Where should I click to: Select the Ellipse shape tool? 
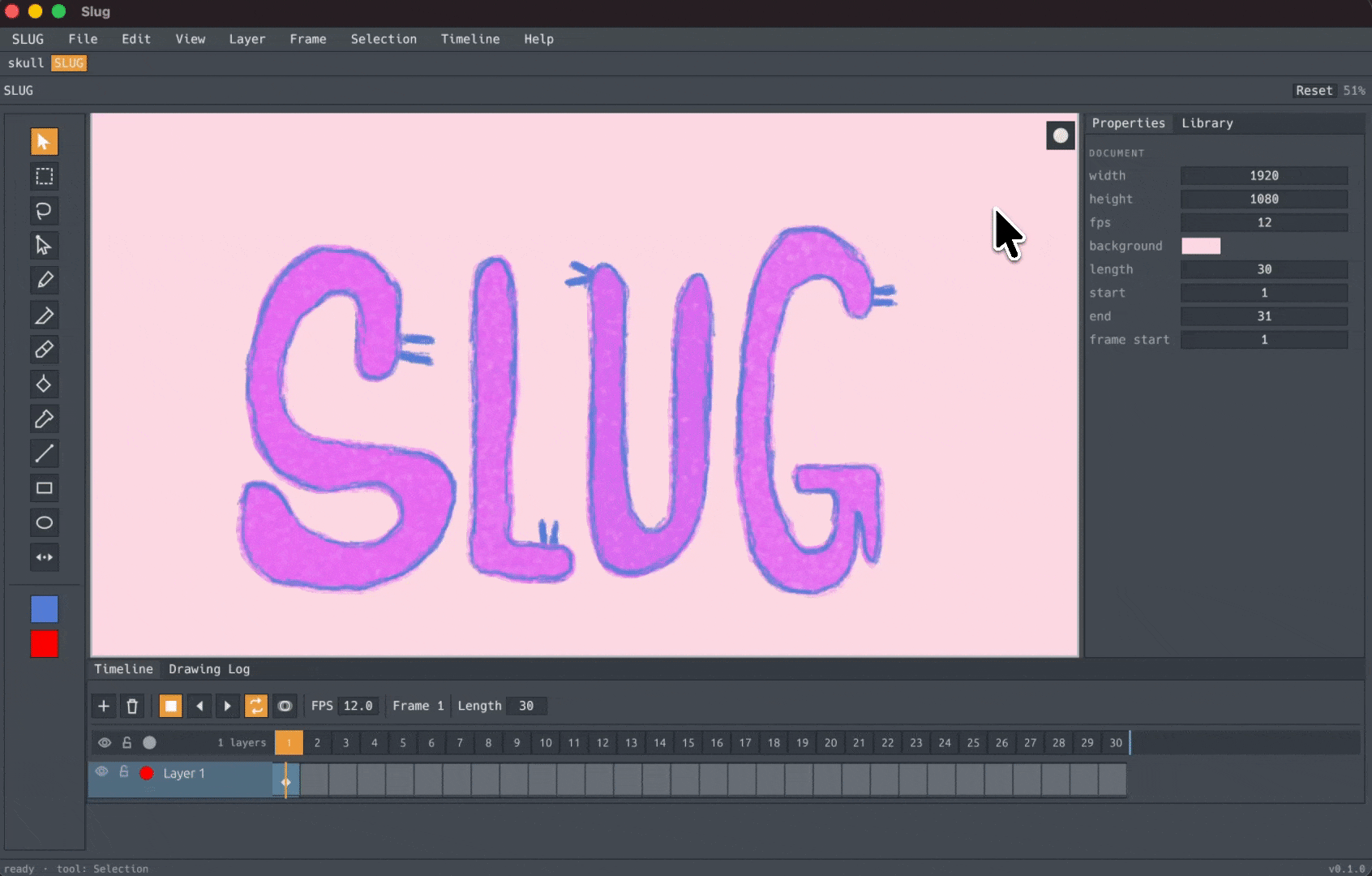[44, 522]
